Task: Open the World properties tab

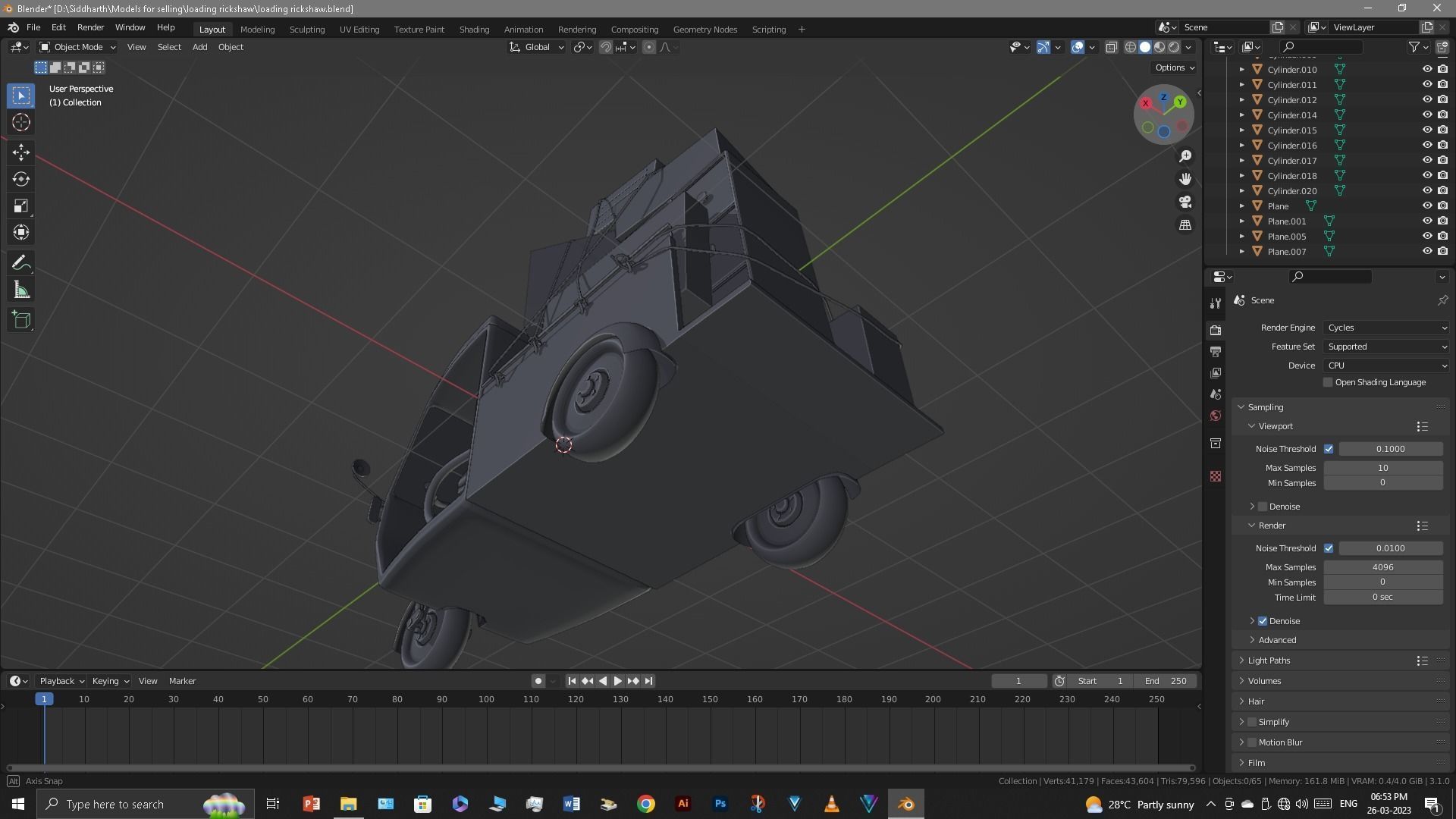Action: point(1216,416)
